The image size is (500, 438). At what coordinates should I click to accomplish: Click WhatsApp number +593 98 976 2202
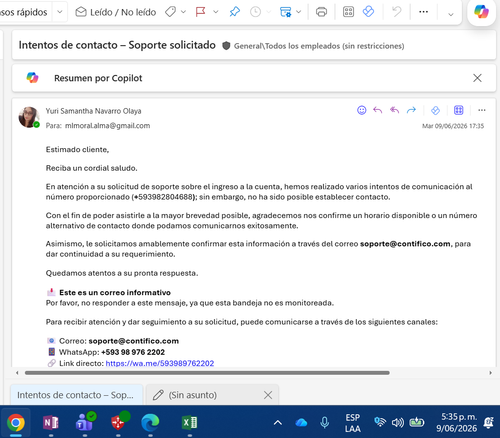click(x=133, y=352)
